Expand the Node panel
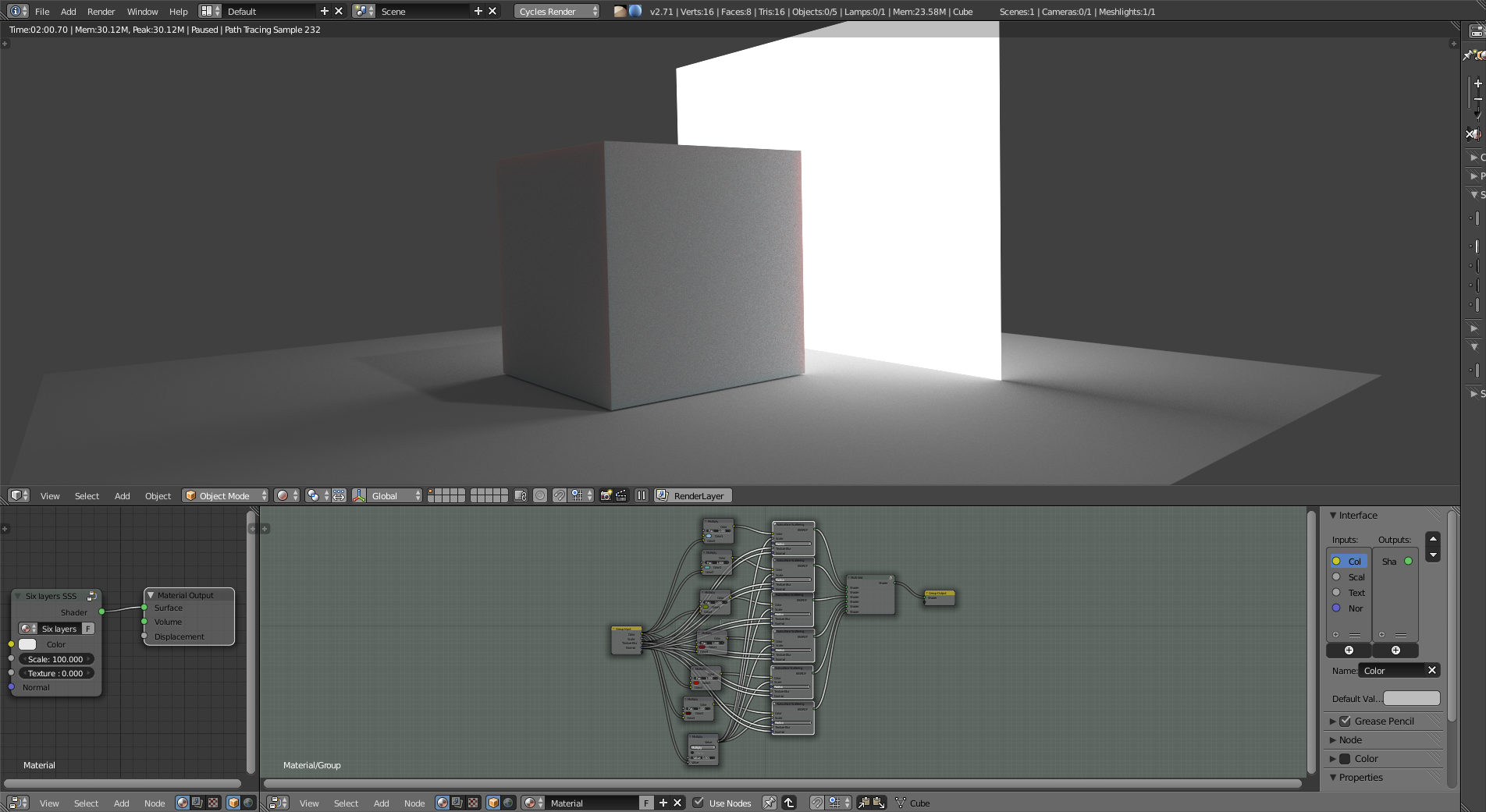 coord(1333,739)
